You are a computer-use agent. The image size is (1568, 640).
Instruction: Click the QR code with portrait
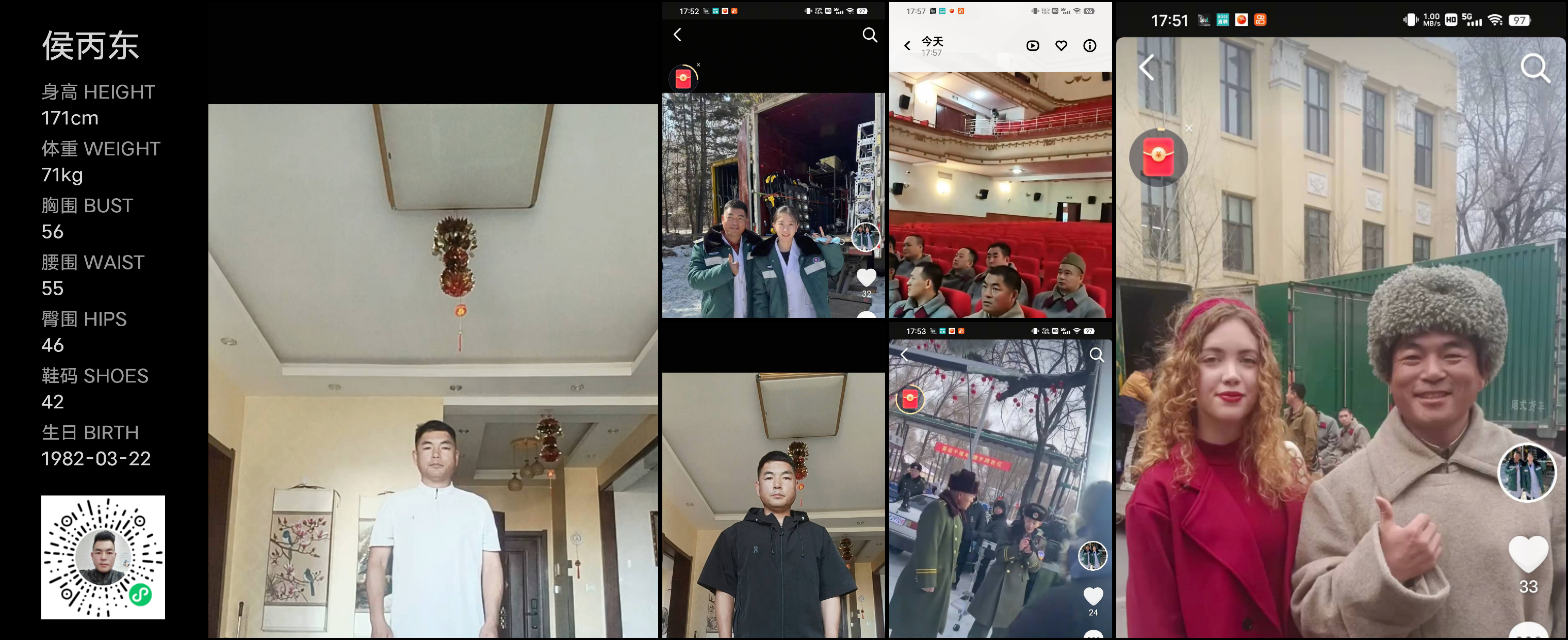point(103,556)
